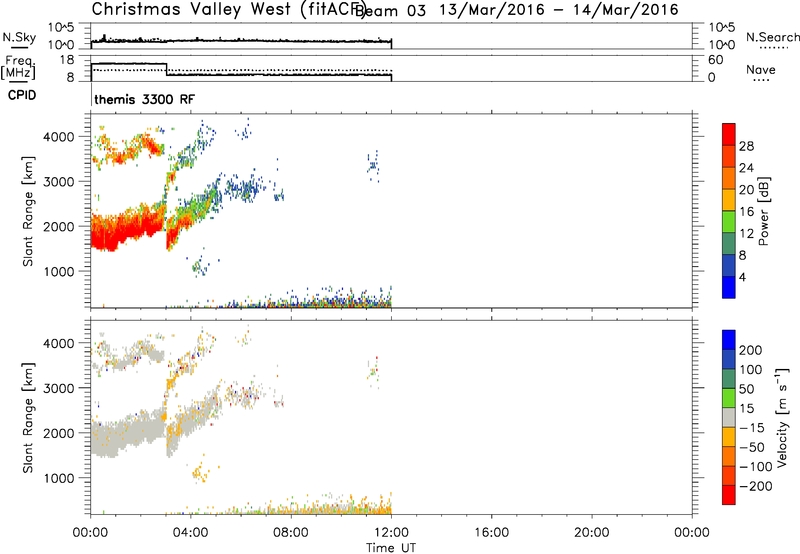Click the 3000 tick label on the velocity panel
The width and height of the screenshot is (800, 554).
(x=59, y=388)
